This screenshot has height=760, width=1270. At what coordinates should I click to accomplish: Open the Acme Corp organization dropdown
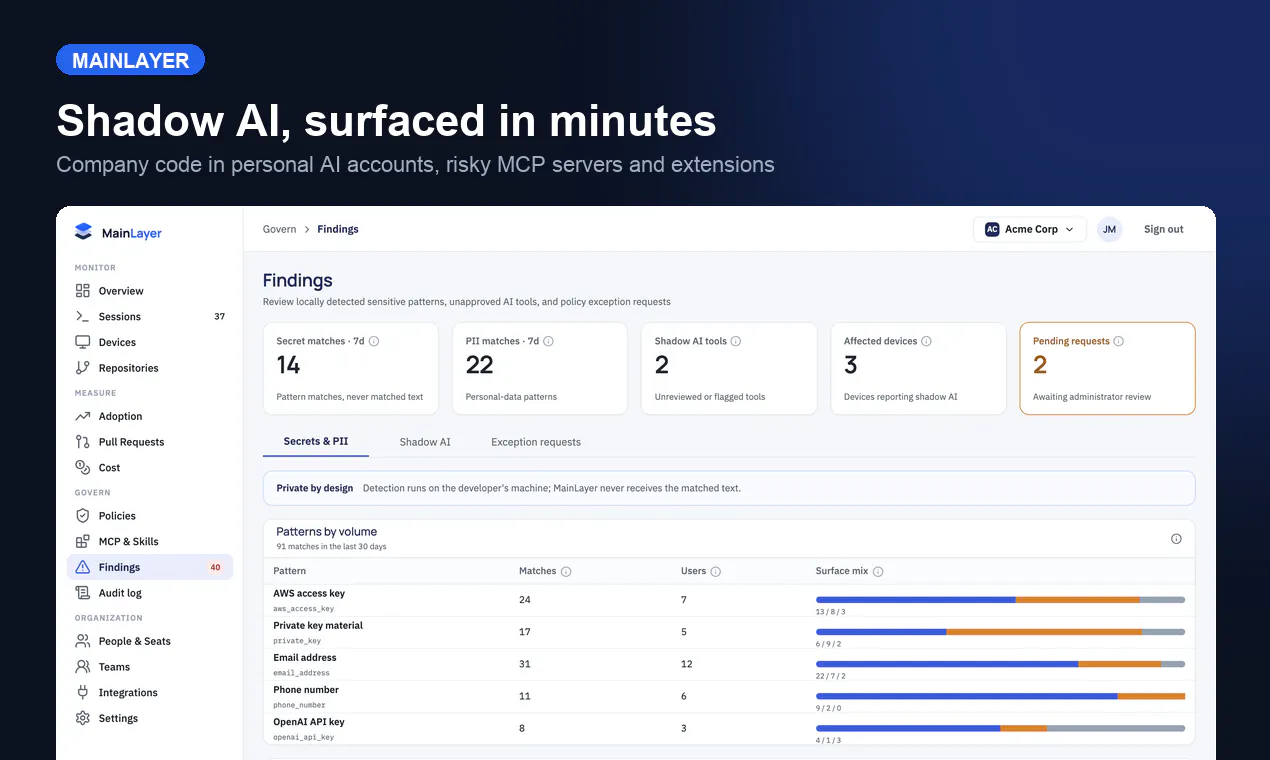coord(1029,229)
